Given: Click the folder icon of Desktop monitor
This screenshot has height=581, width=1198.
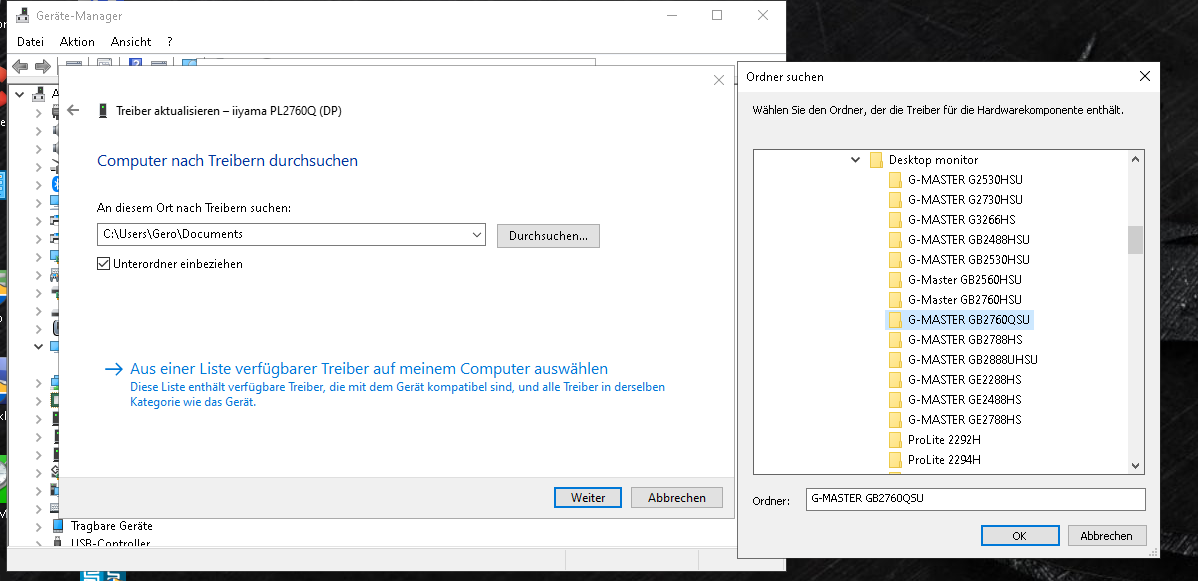Looking at the screenshot, I should 876,160.
